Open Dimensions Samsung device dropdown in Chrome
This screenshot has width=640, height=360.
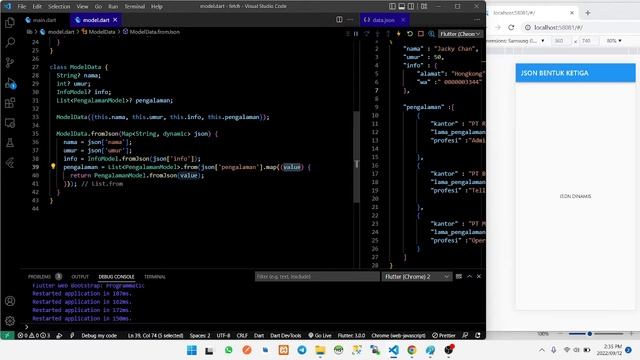pos(516,41)
